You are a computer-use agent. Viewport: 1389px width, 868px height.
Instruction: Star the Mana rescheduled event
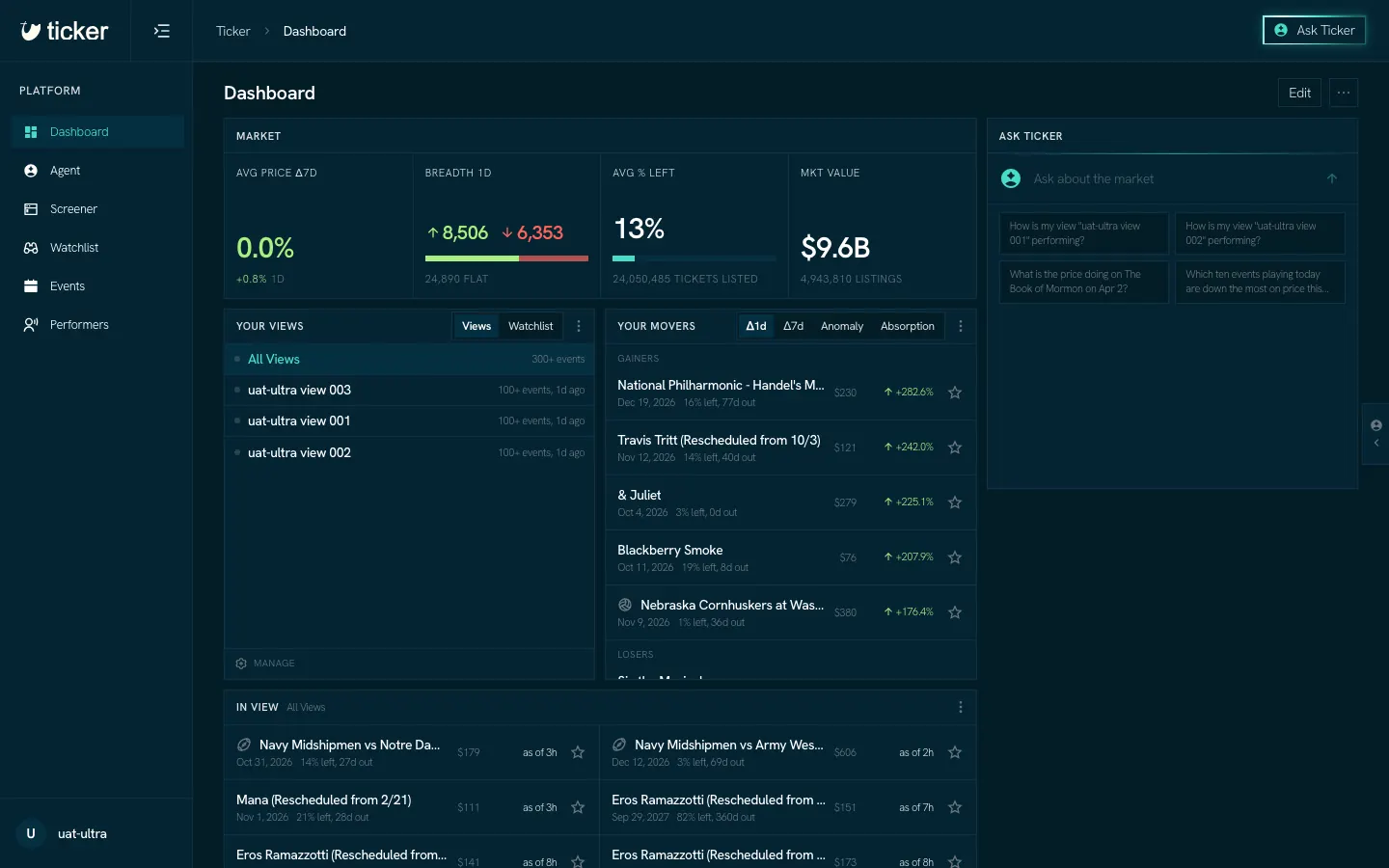[x=578, y=807]
